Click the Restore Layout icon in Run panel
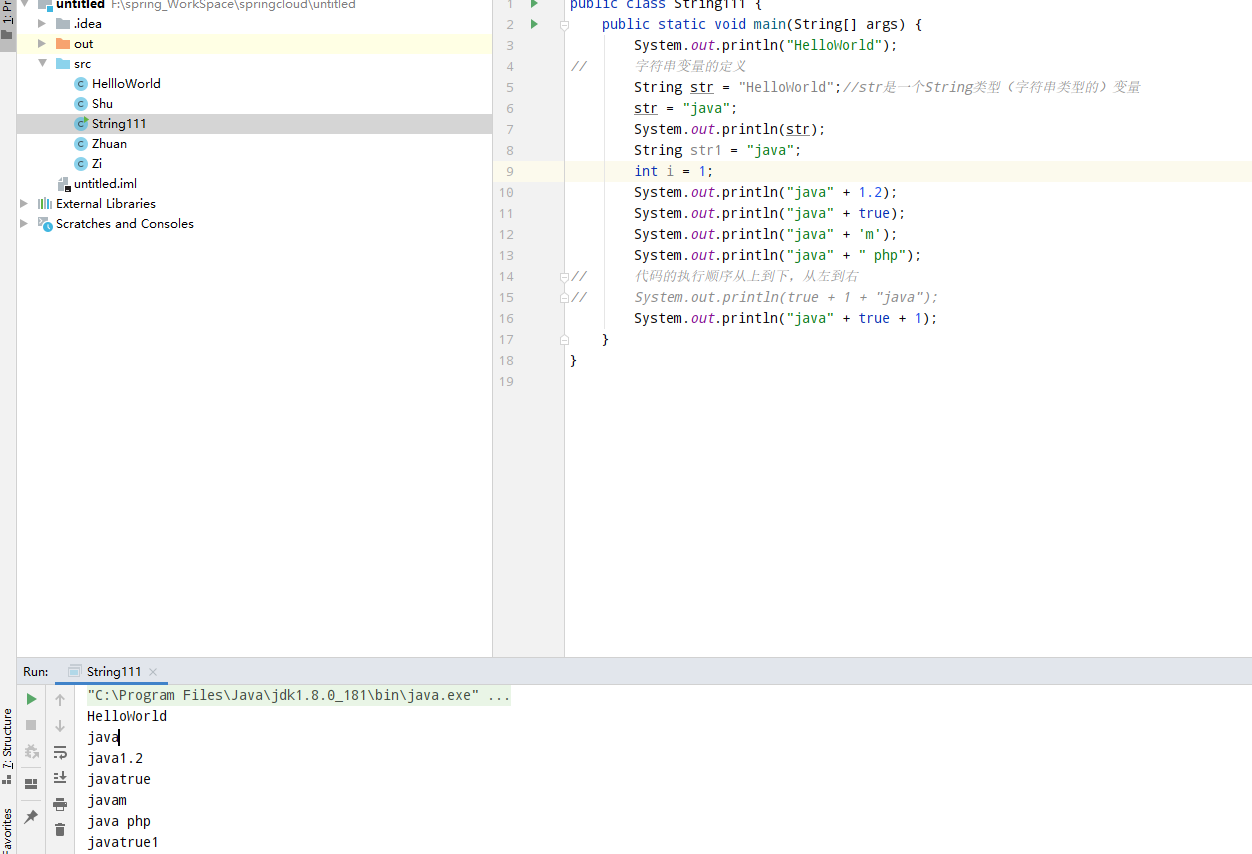 31,784
